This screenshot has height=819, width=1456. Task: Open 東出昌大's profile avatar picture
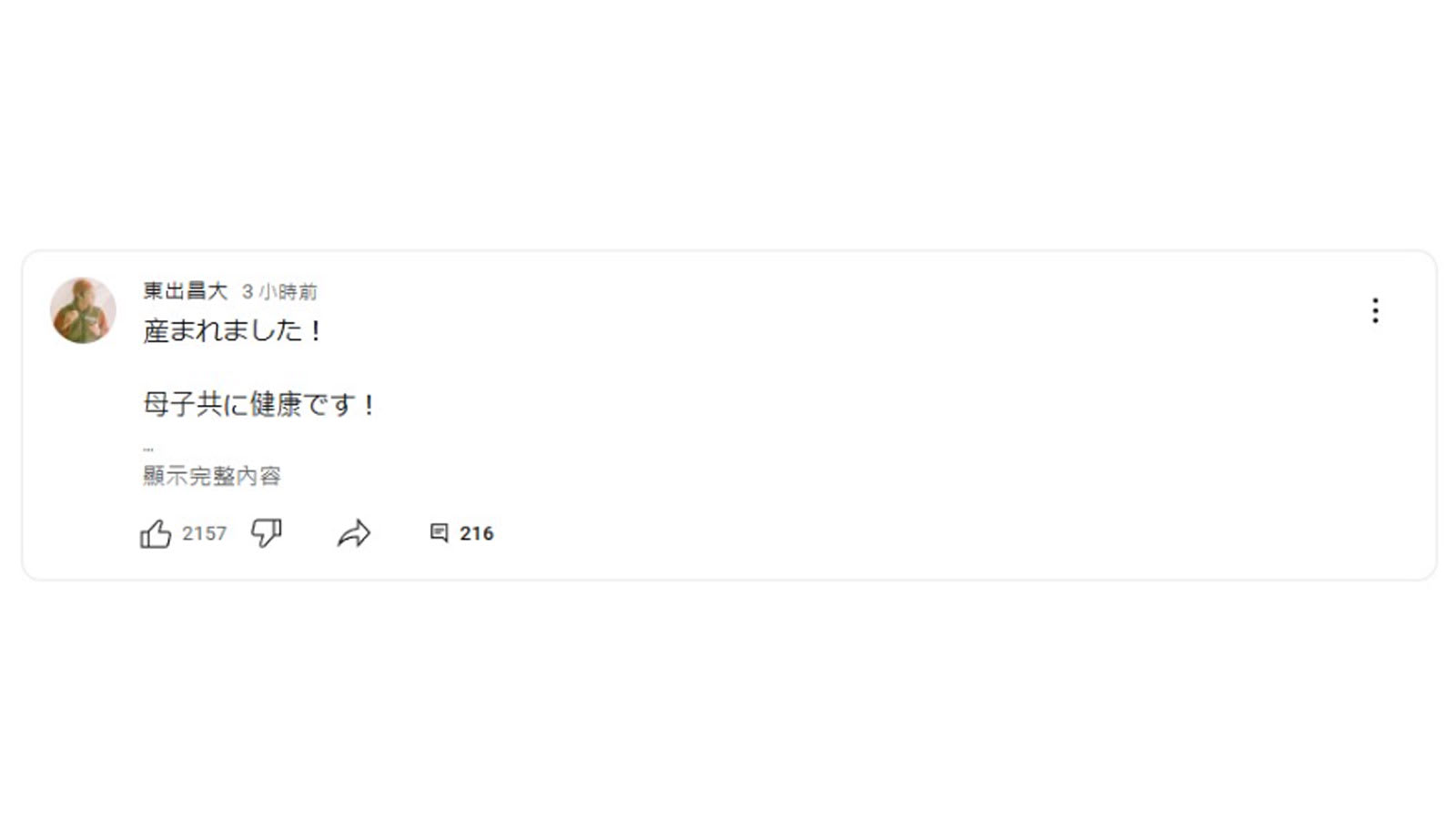point(83,310)
